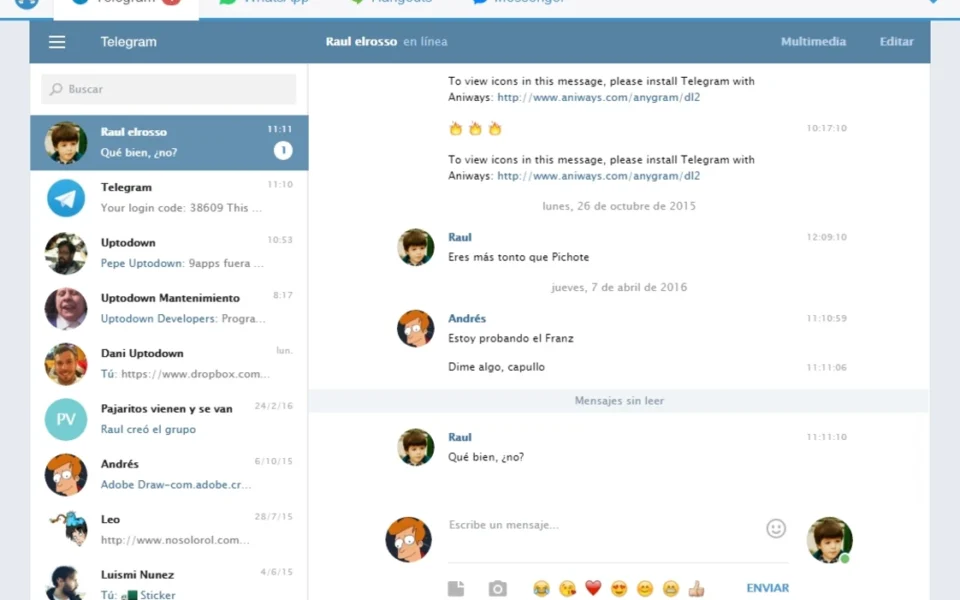Open Leo's chat with nosolorol.com link
The height and width of the screenshot is (600, 960).
tap(169, 530)
